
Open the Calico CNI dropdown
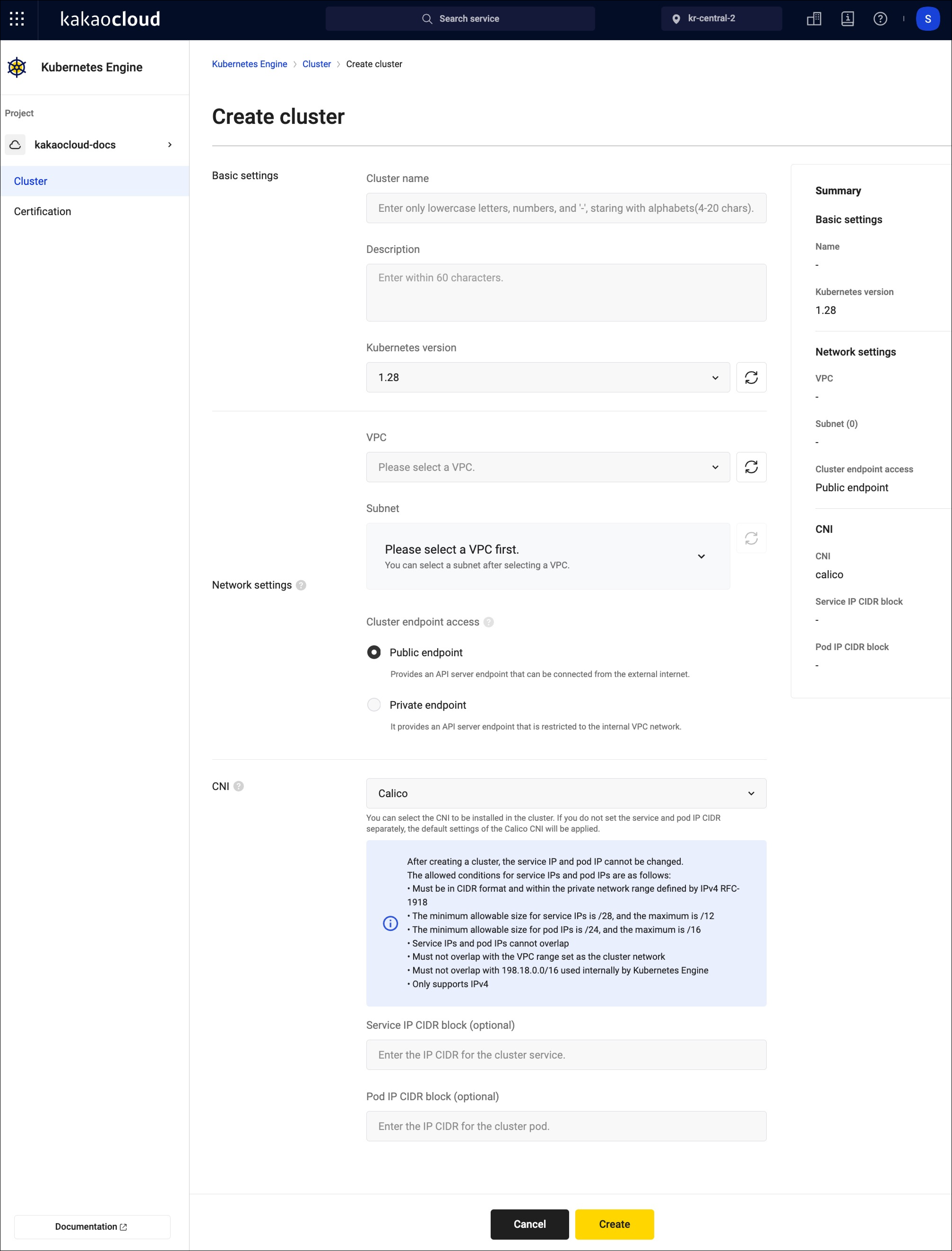click(566, 793)
